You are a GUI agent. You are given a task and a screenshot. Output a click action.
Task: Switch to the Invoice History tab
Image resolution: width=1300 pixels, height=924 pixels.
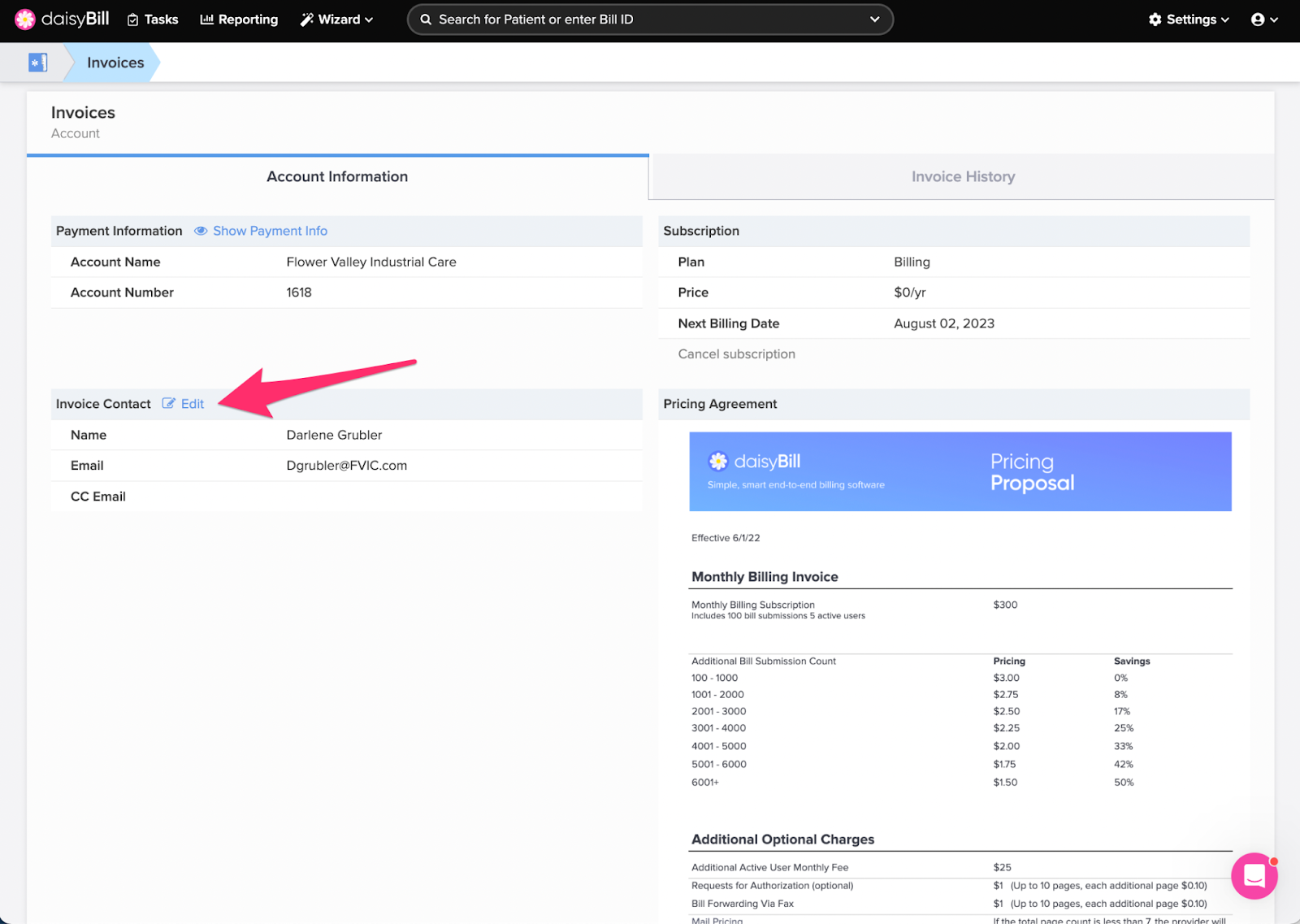tap(962, 176)
